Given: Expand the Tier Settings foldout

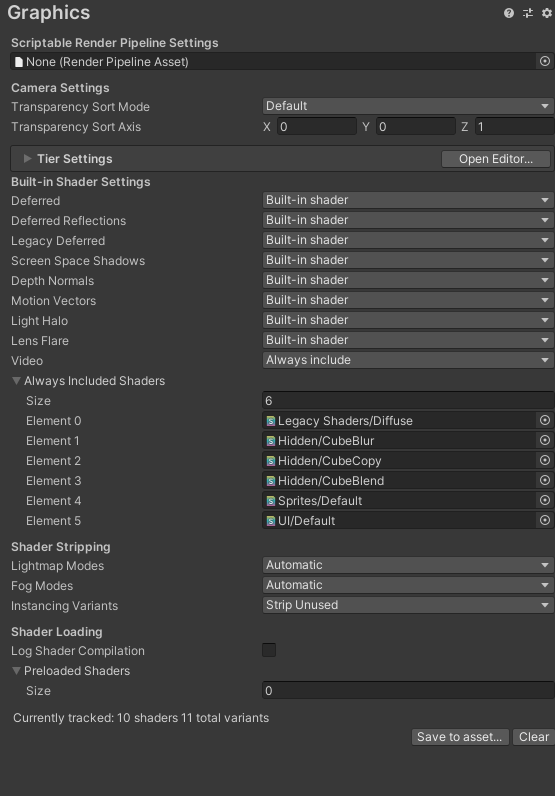Looking at the screenshot, I should point(27,159).
